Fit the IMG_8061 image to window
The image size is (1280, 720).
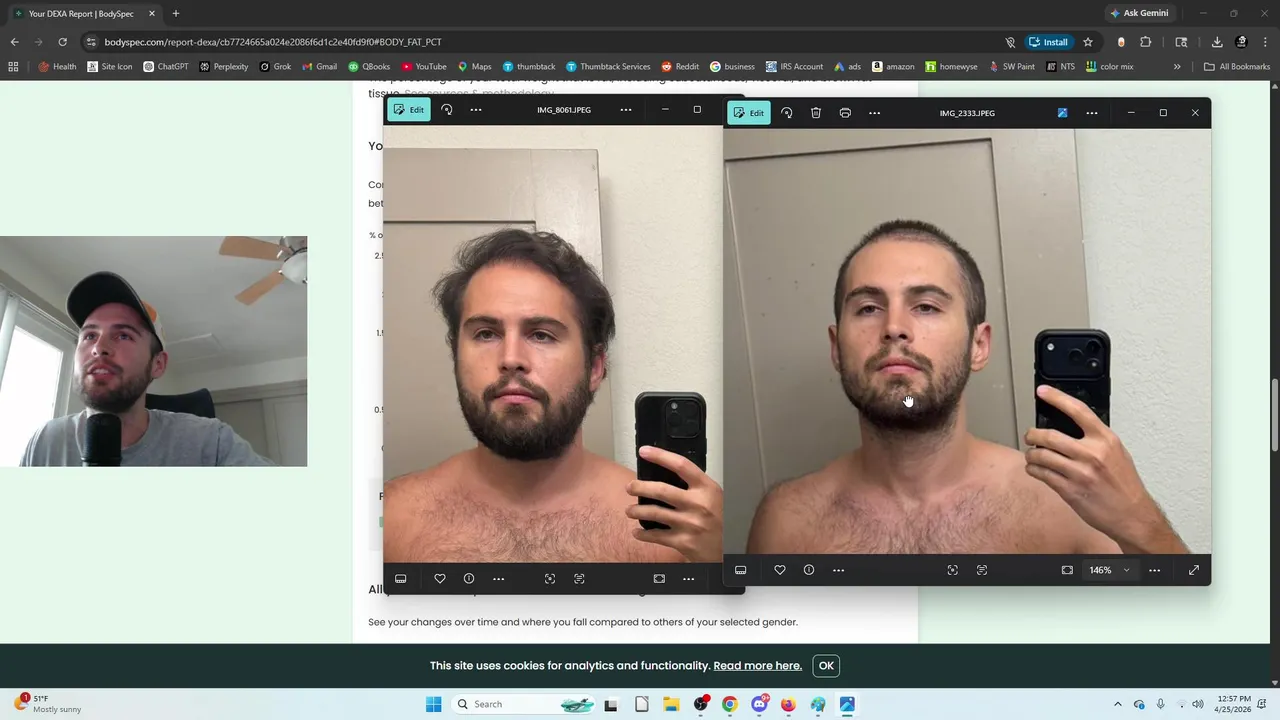point(659,579)
